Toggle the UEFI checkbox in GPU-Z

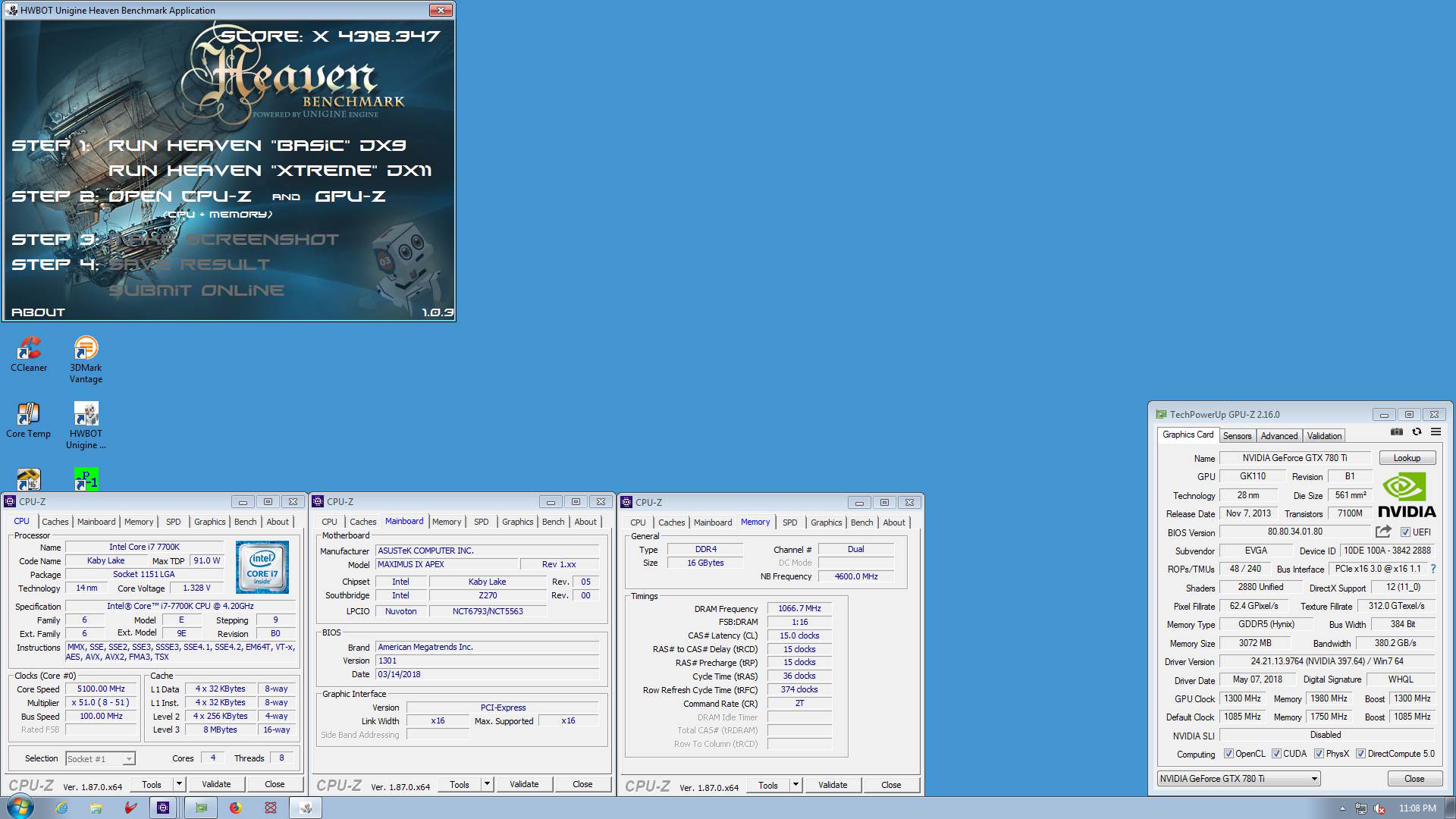point(1405,532)
